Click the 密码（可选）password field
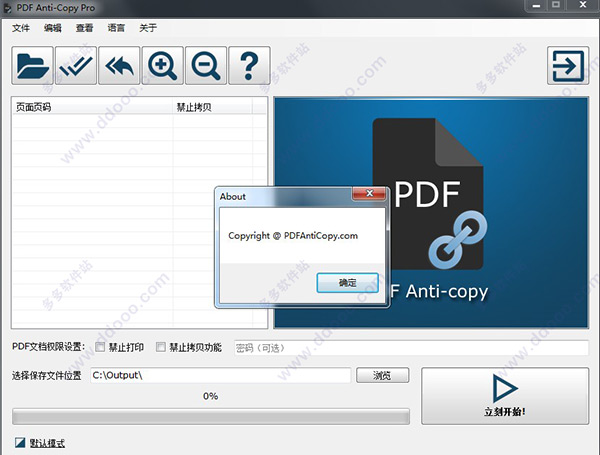Screen dimensions: 600x455 [411, 348]
